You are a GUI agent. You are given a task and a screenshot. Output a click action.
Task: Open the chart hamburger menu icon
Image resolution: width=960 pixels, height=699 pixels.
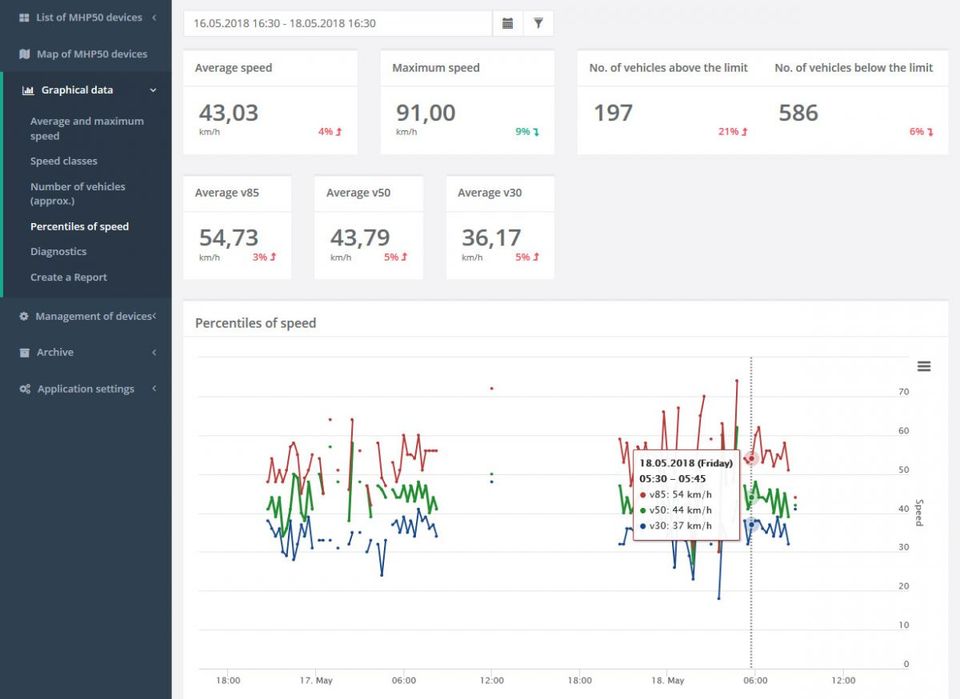924,366
